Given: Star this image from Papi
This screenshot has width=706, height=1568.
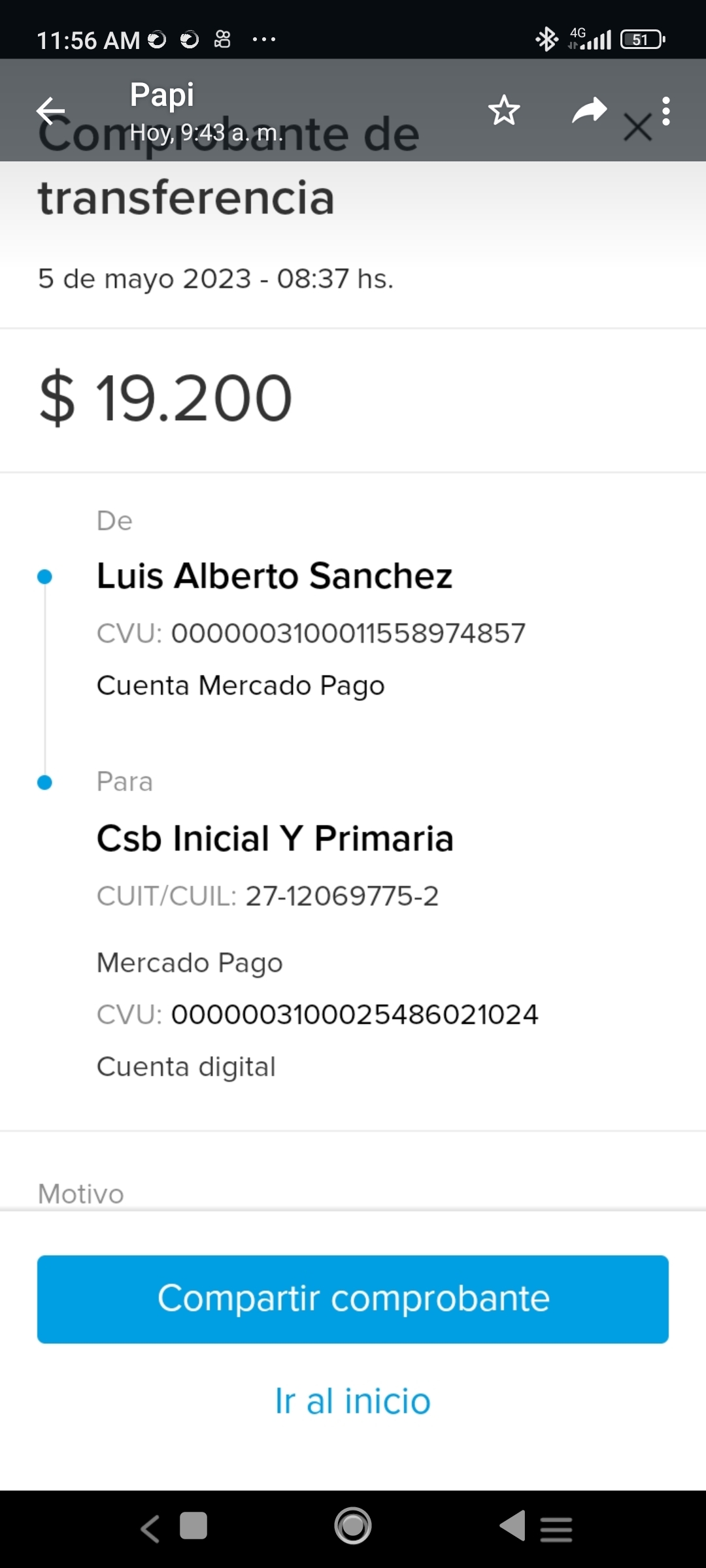Looking at the screenshot, I should click(504, 110).
